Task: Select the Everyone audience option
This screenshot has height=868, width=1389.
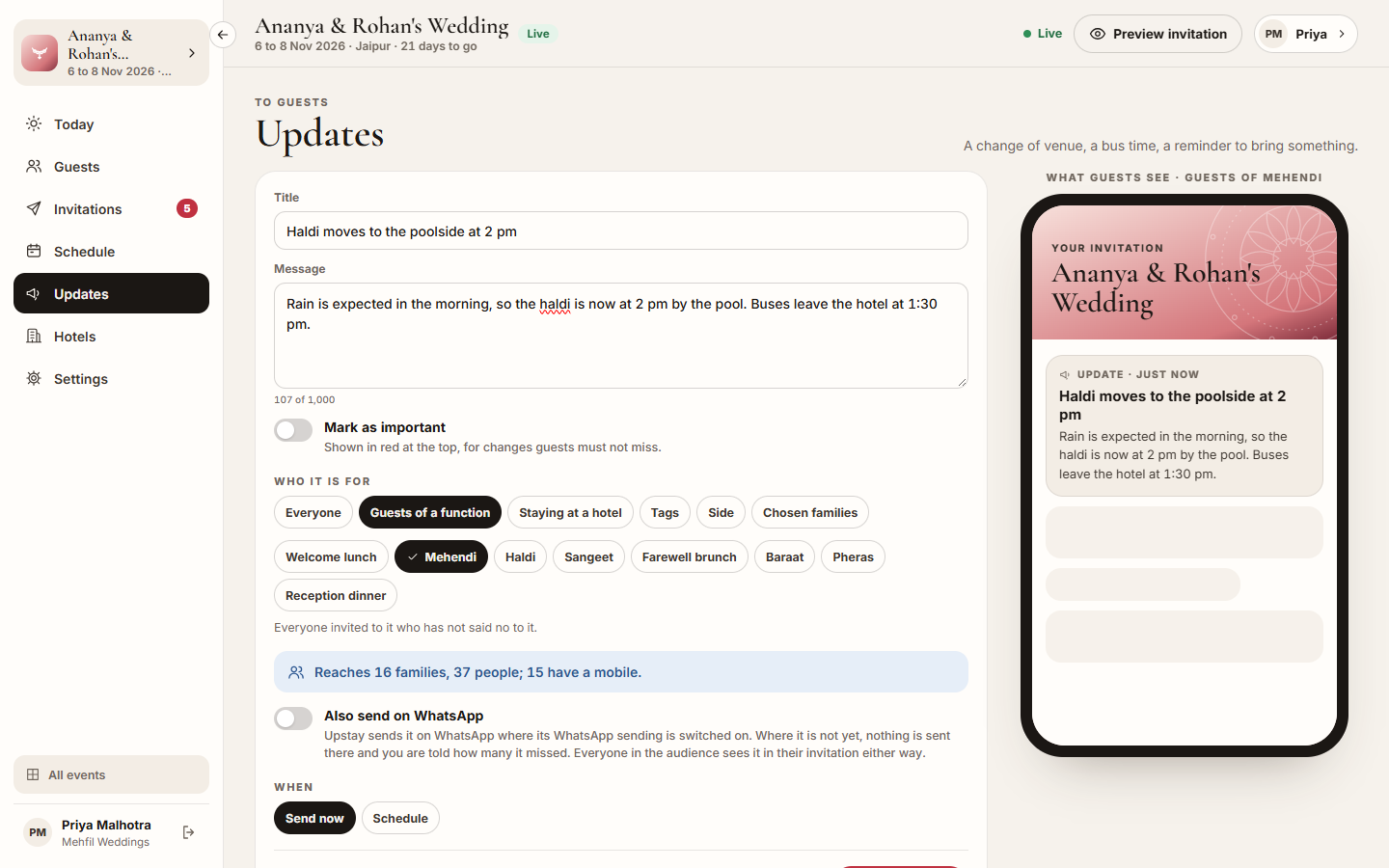Action: tap(313, 512)
